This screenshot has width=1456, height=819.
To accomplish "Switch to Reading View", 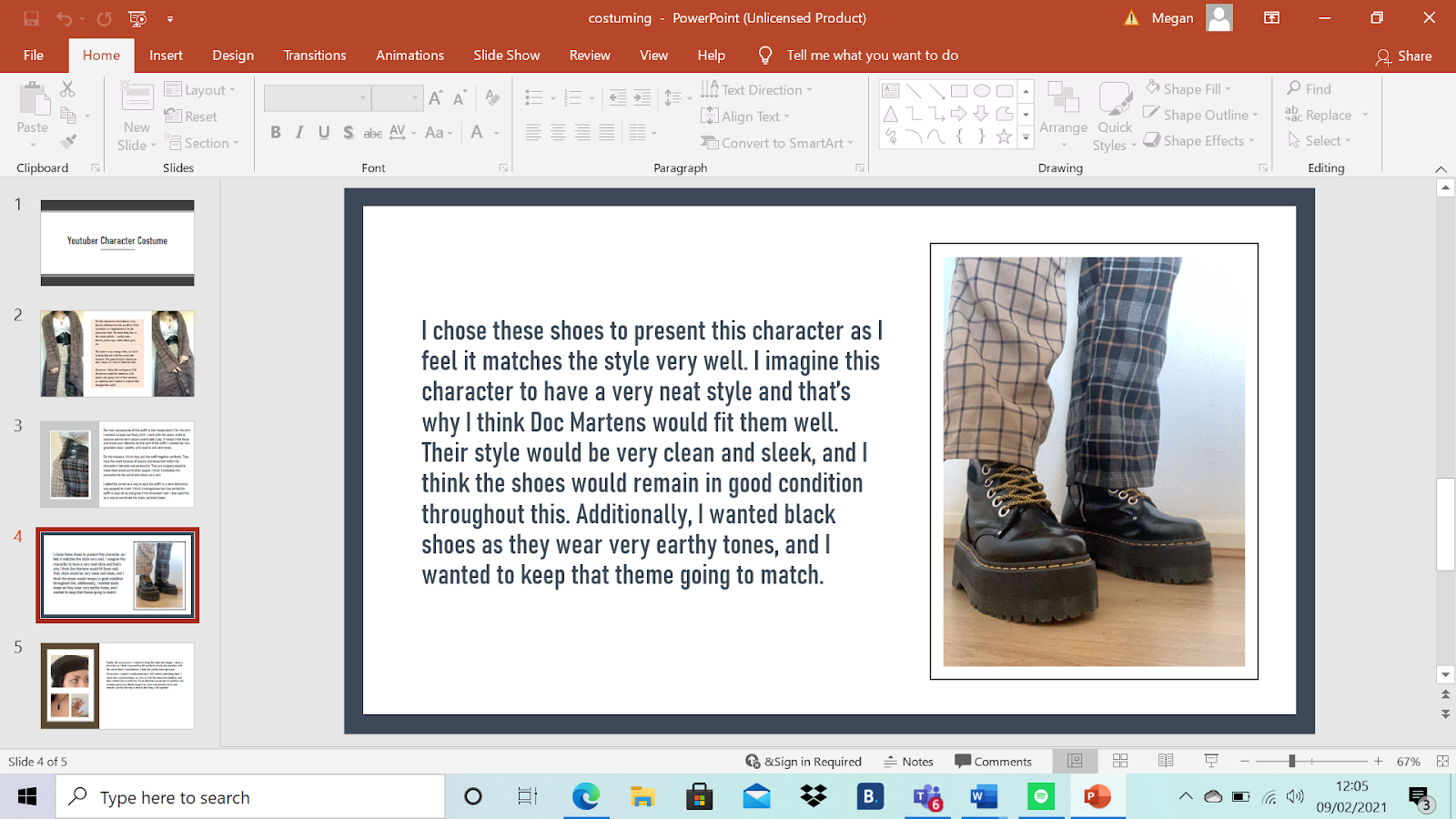I will point(1166,761).
